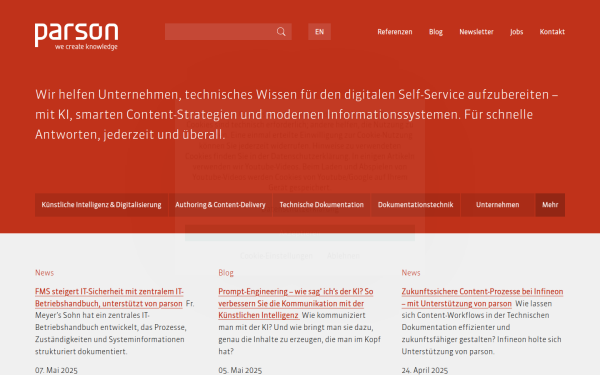Open Zukunftssichere Content-Prozesse bei Infineon article

(482, 297)
